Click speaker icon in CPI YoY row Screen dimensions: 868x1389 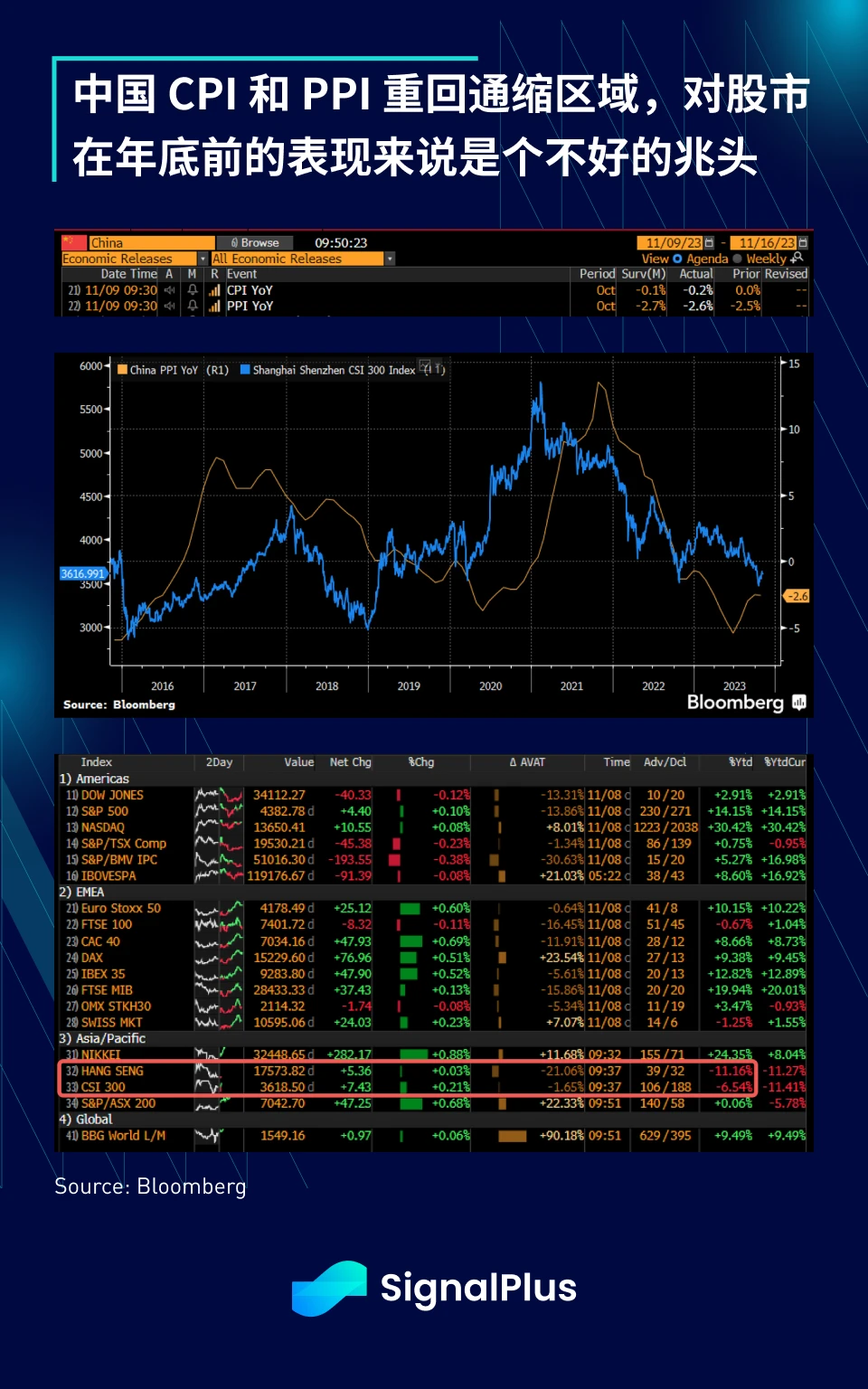169,290
